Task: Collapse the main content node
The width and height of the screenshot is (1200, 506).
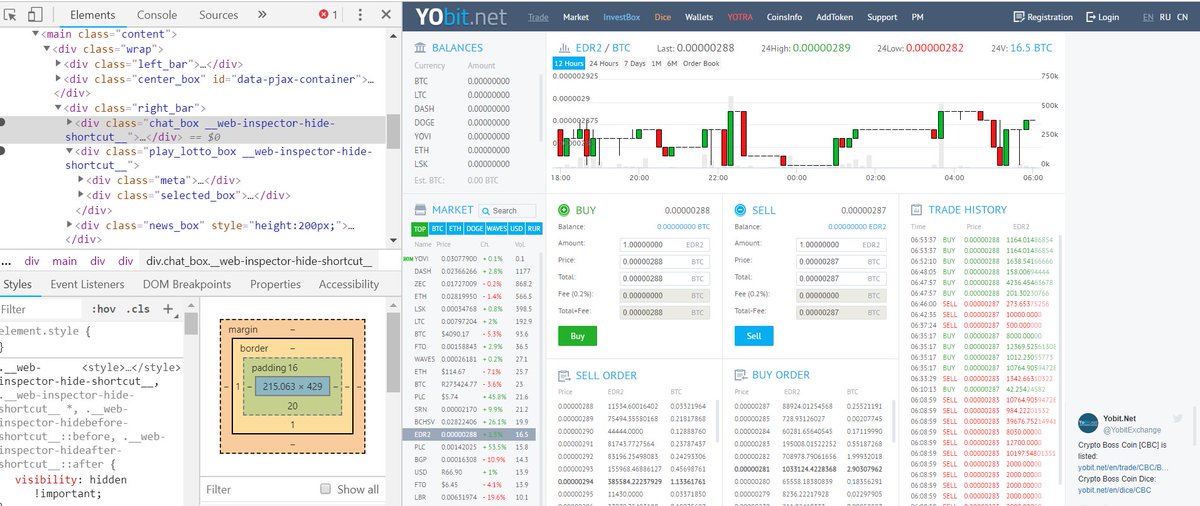Action: [x=37, y=34]
